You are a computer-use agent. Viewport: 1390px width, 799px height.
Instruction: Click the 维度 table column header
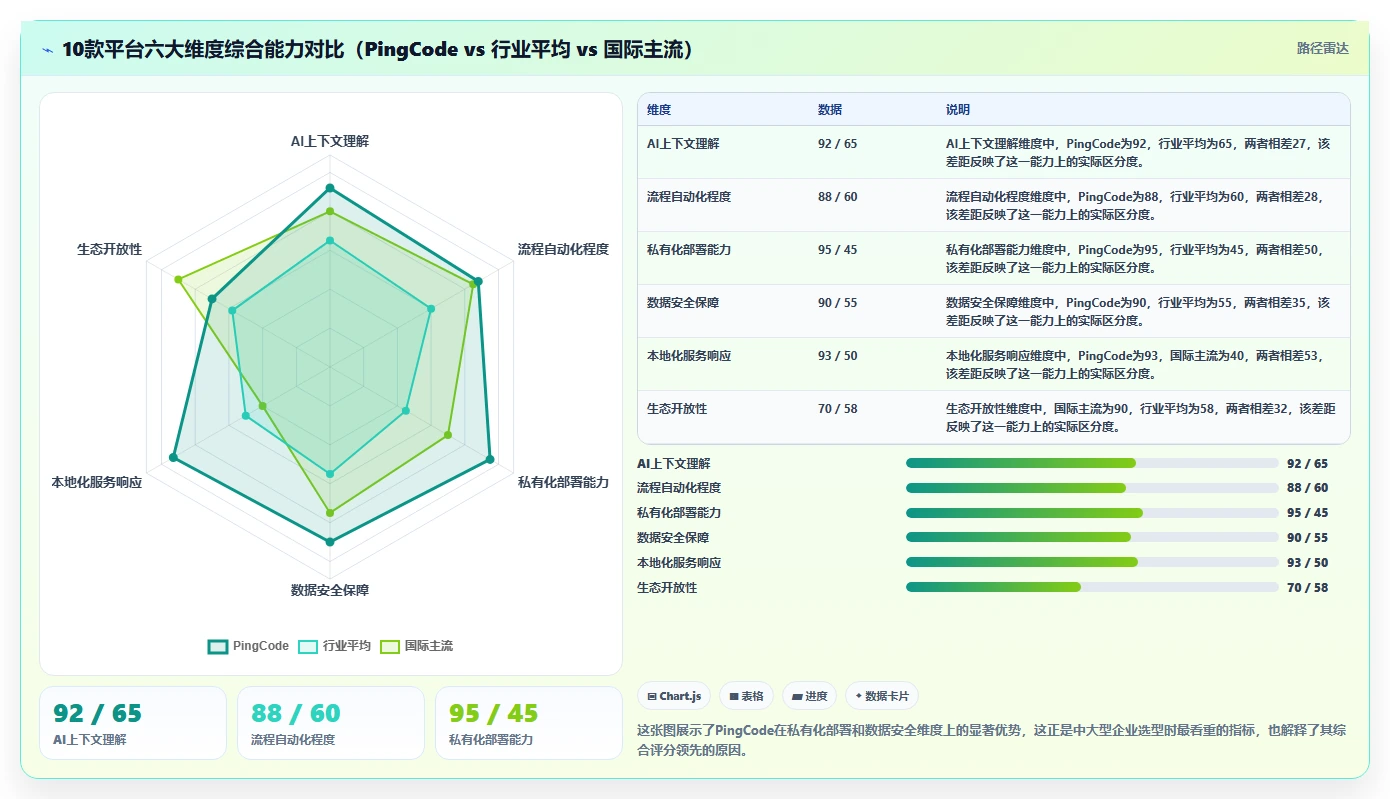click(659, 109)
